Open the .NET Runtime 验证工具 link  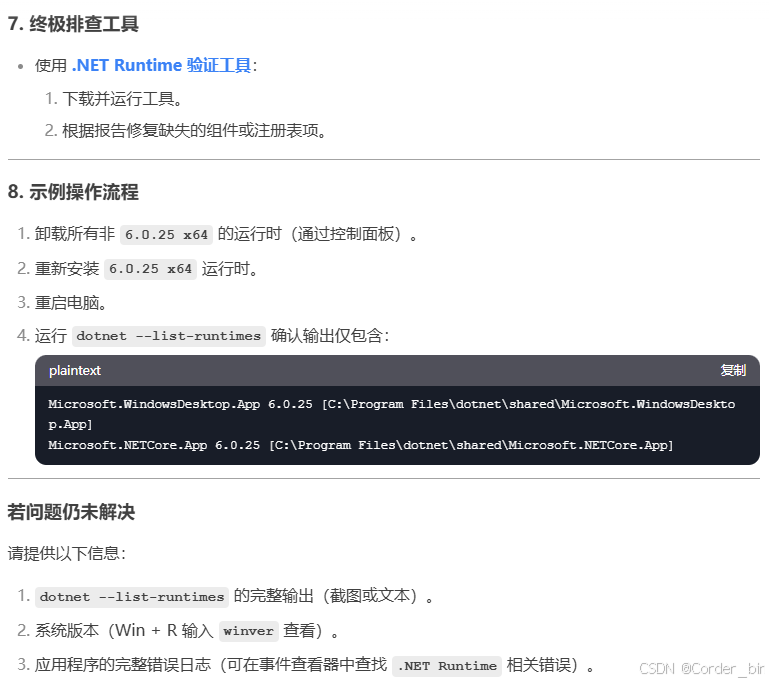point(161,65)
